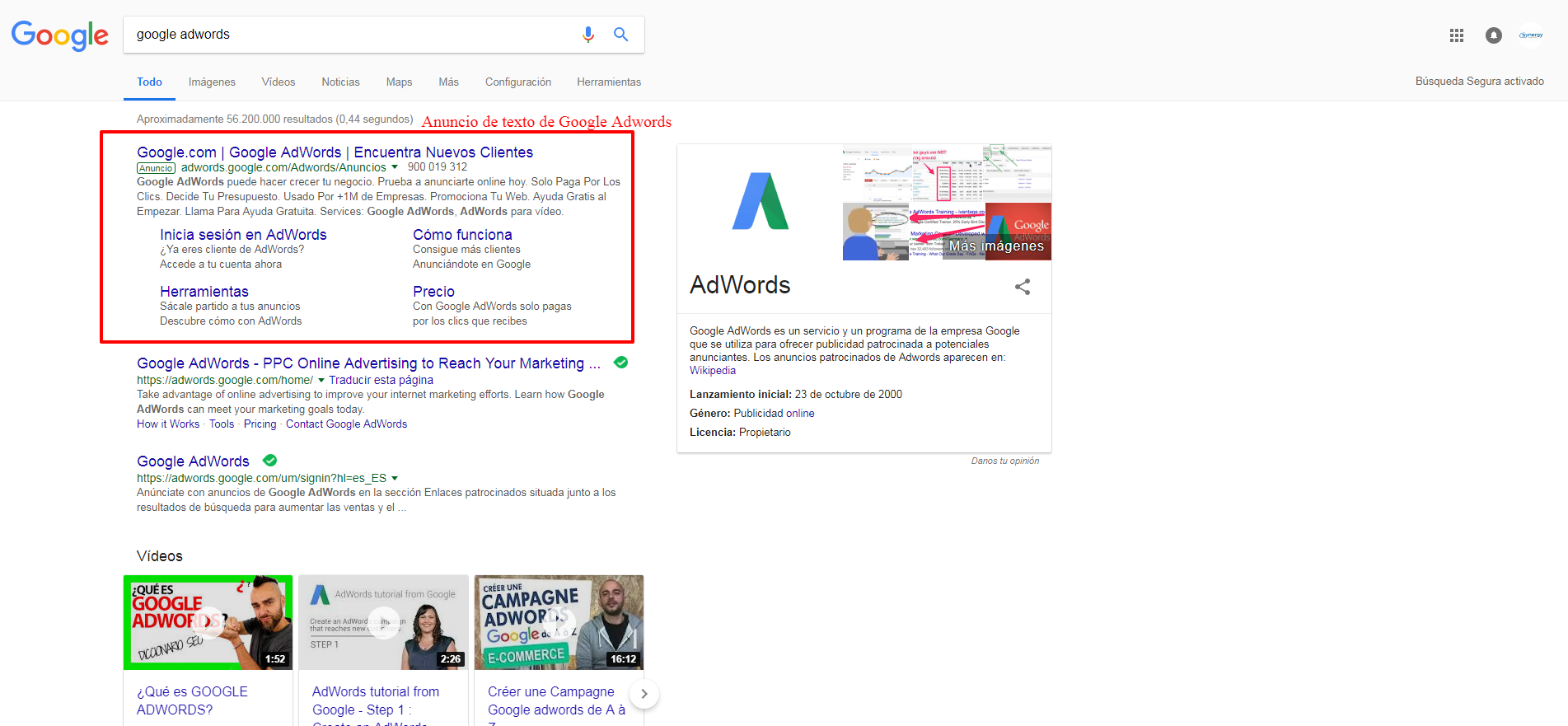Click the Anuncio ad label

click(156, 168)
